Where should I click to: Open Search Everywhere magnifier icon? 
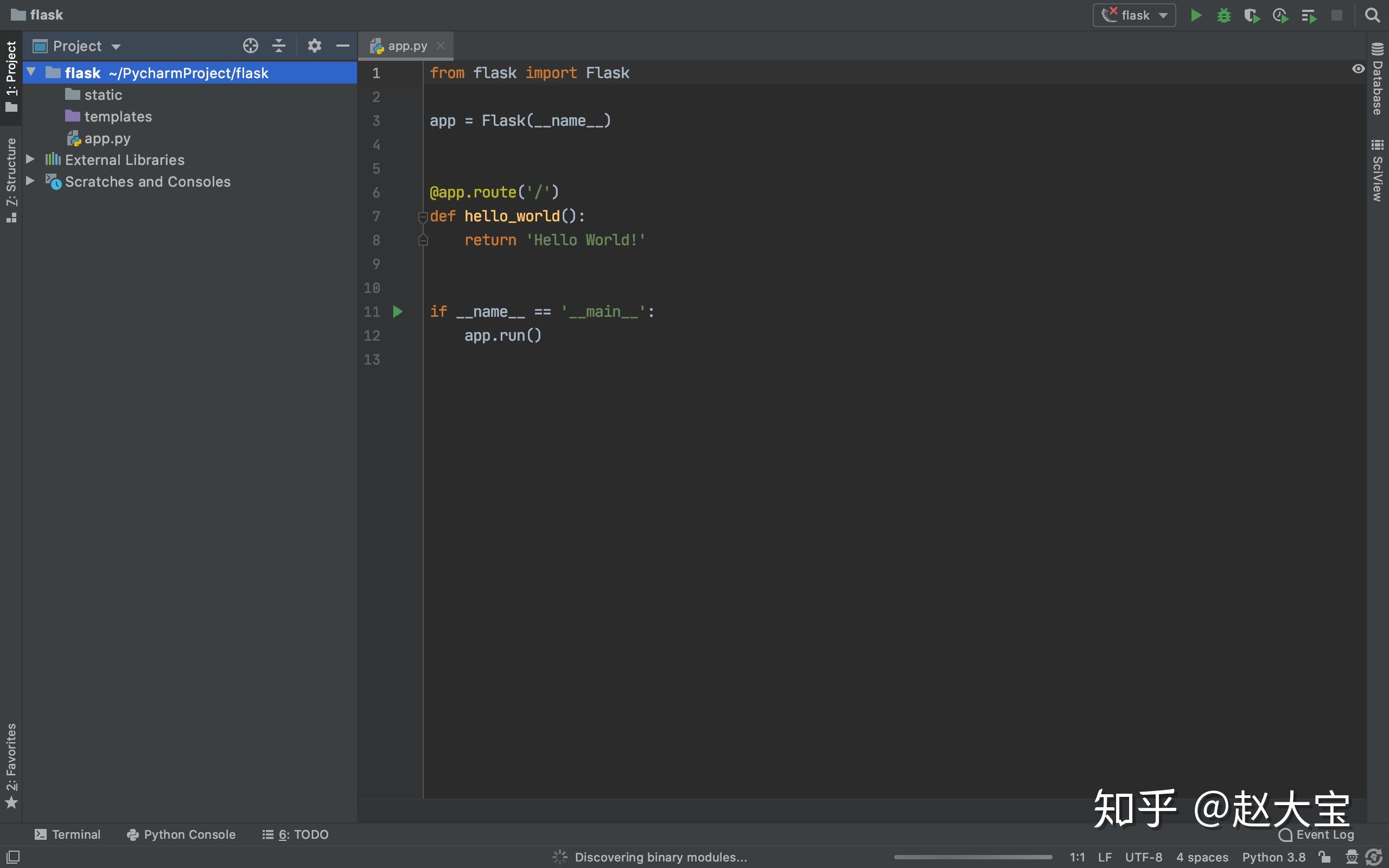click(1372, 16)
